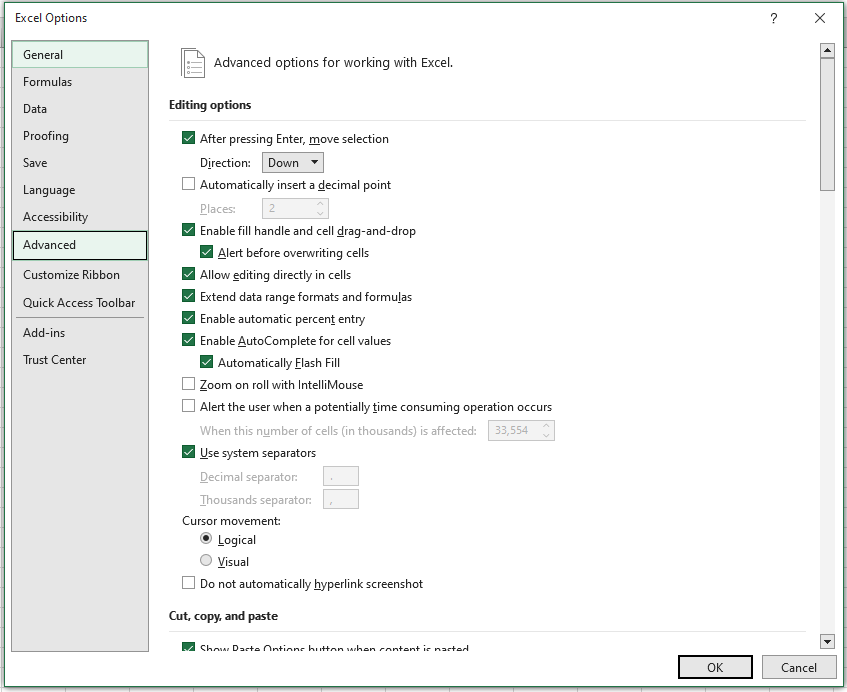Viewport: 847px width, 692px height.
Task: Enable alert for time consuming operation
Action: [x=189, y=406]
